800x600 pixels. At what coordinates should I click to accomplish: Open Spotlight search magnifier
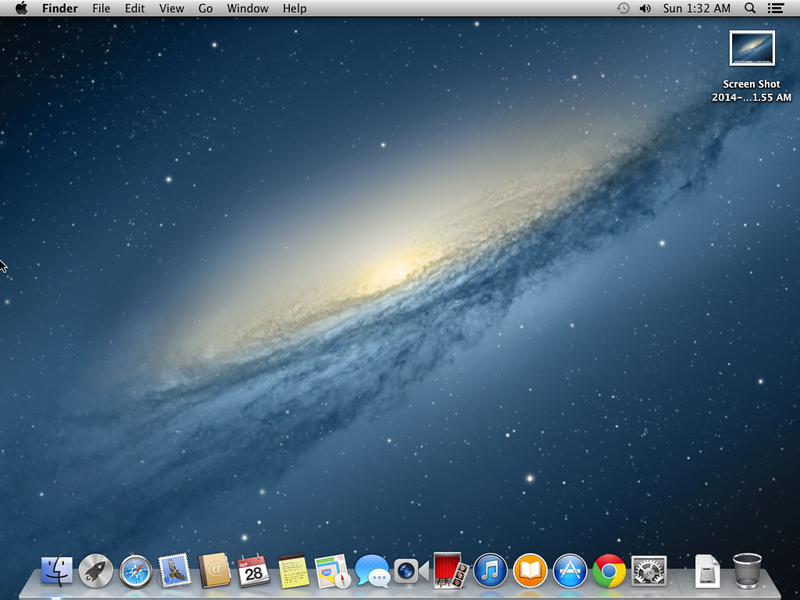(749, 8)
